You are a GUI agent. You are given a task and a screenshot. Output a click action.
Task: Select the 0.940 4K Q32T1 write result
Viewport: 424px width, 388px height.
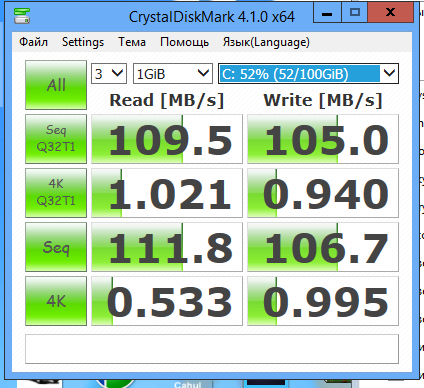click(x=323, y=193)
